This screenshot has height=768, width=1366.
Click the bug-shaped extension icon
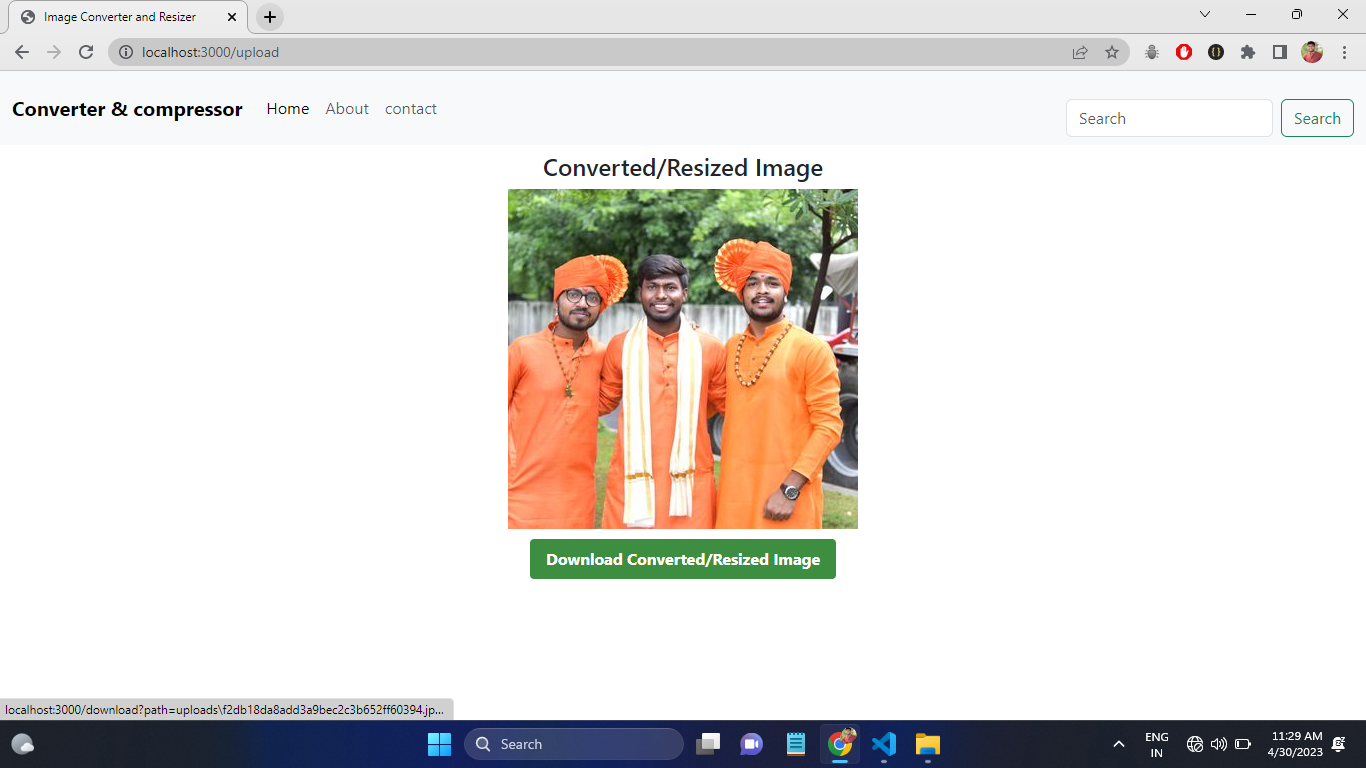1152,52
